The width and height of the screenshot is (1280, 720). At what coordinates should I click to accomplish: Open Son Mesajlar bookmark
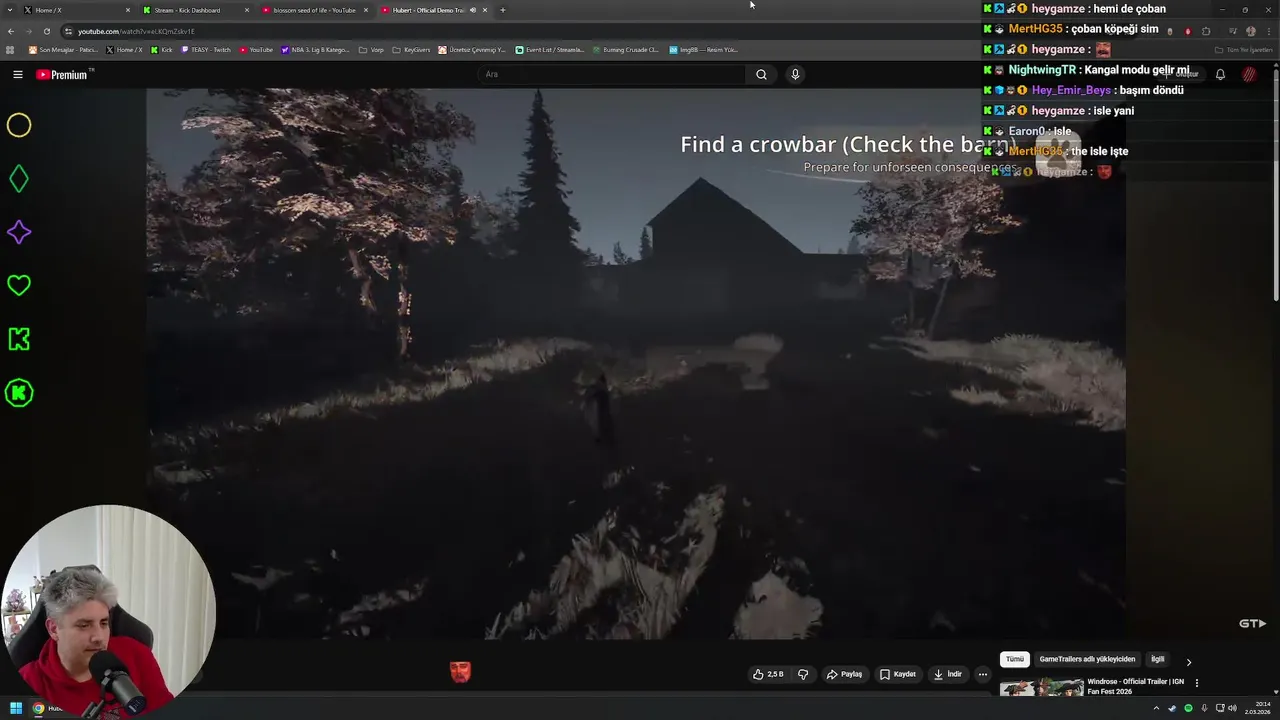pyautogui.click(x=64, y=49)
